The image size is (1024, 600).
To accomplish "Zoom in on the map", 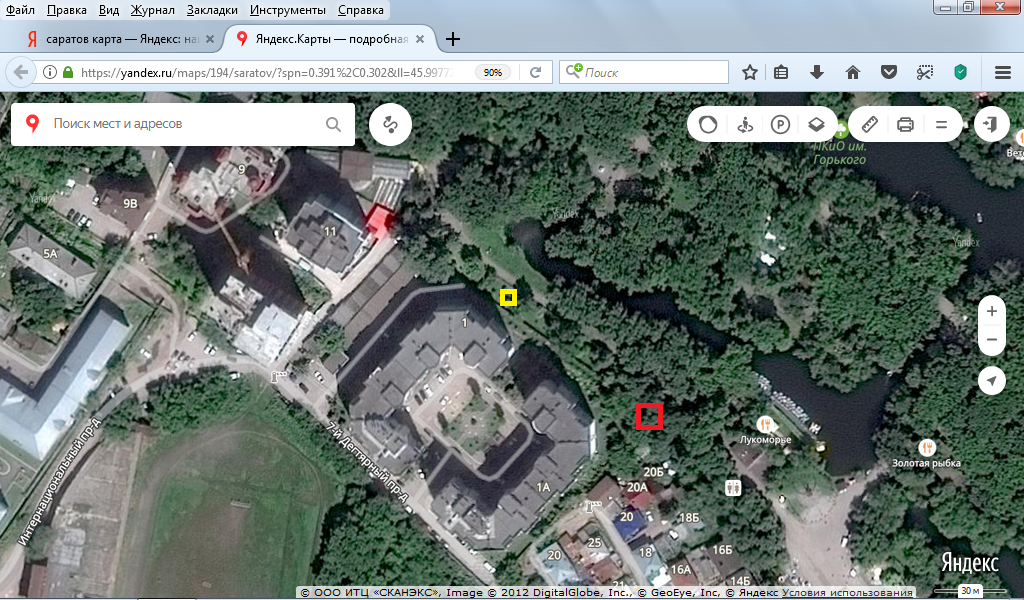I will point(991,311).
